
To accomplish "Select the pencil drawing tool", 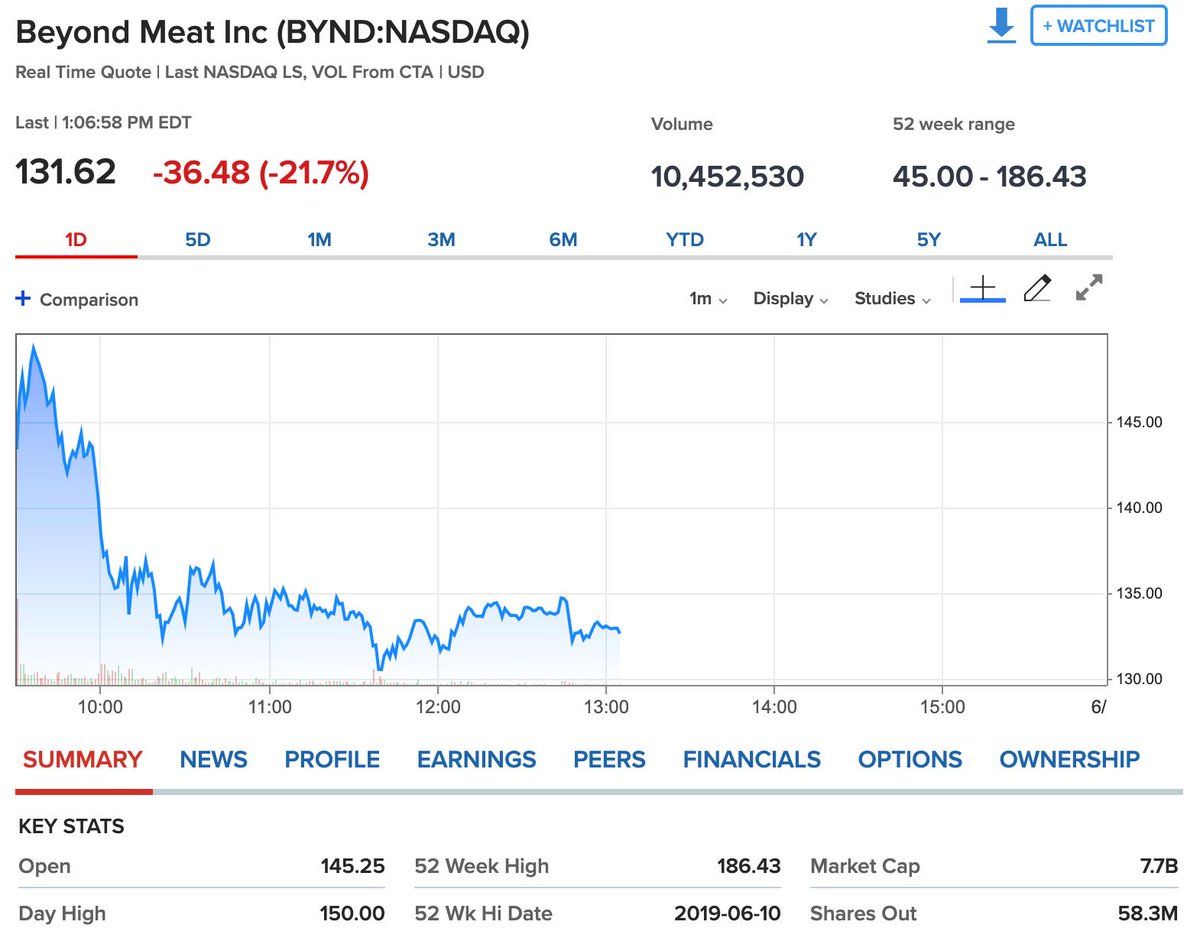I will point(1037,289).
